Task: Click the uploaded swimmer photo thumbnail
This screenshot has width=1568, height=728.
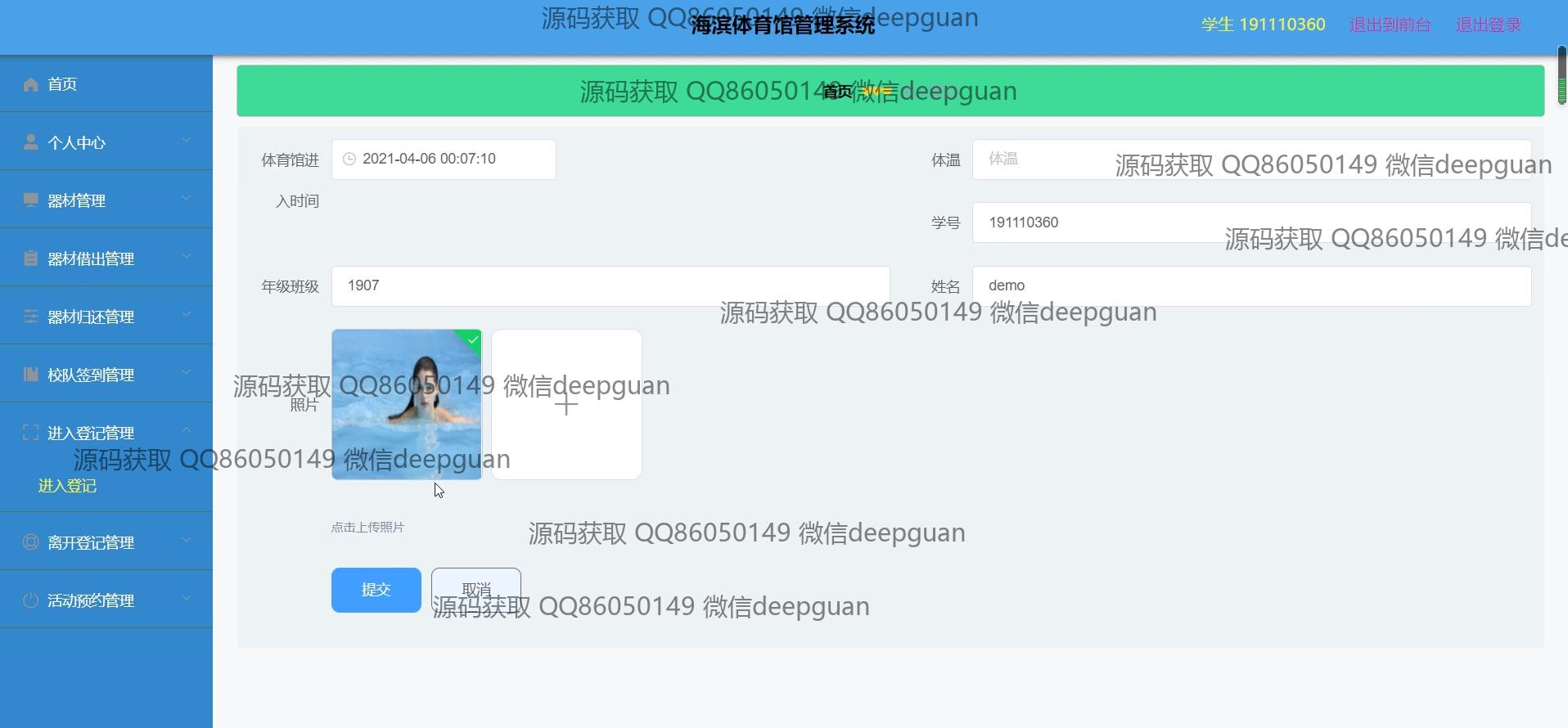Action: (x=407, y=405)
